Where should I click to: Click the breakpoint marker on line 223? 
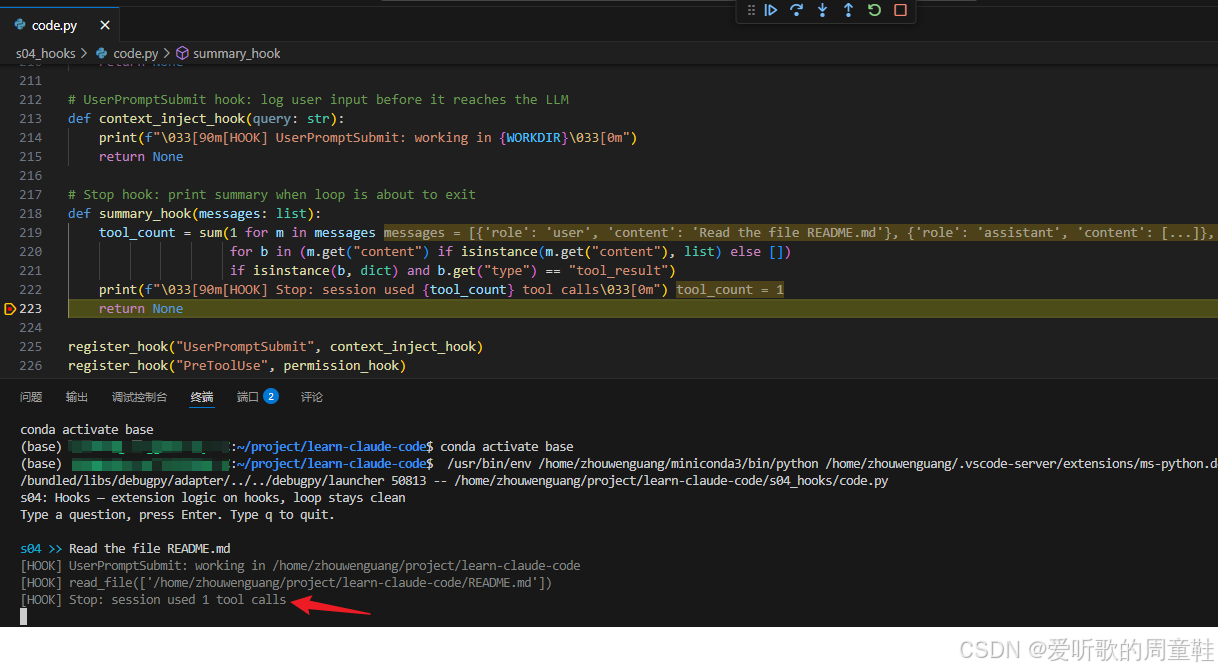pos(10,309)
